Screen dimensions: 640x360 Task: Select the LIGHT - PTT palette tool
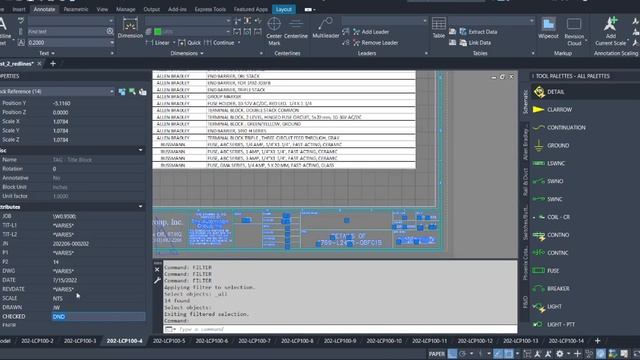(x=554, y=324)
